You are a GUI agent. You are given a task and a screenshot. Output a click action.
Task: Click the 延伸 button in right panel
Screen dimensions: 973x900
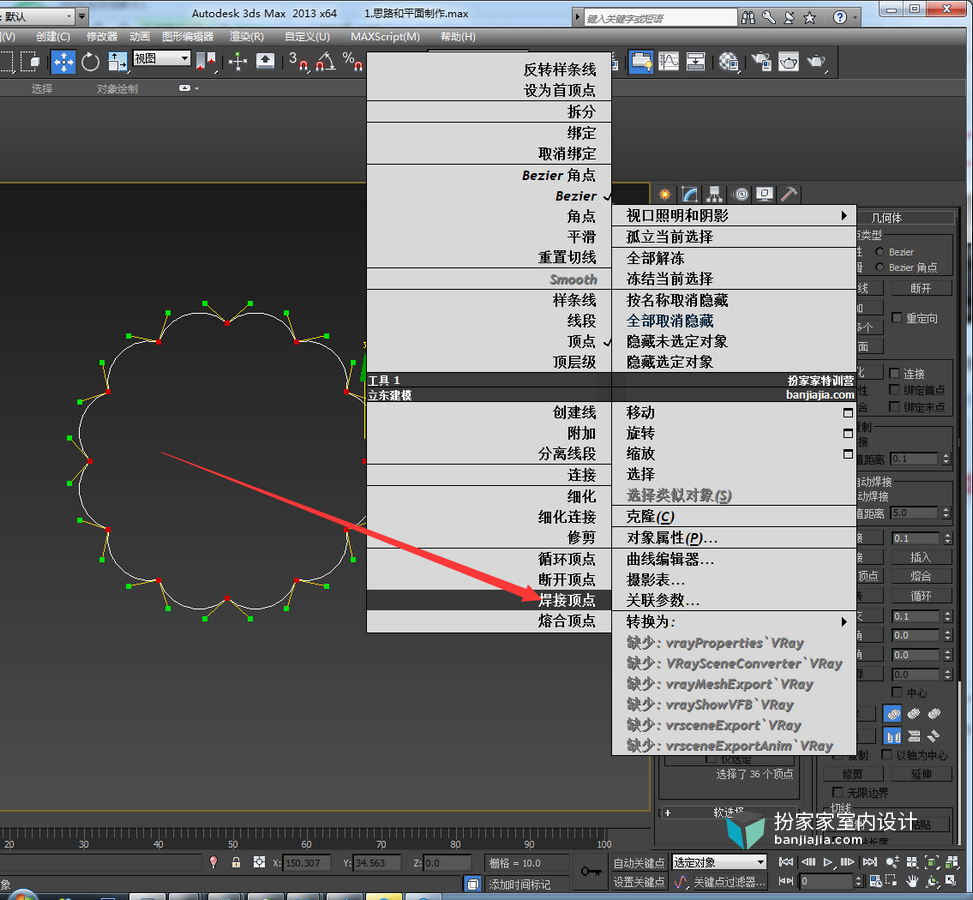pyautogui.click(x=921, y=774)
